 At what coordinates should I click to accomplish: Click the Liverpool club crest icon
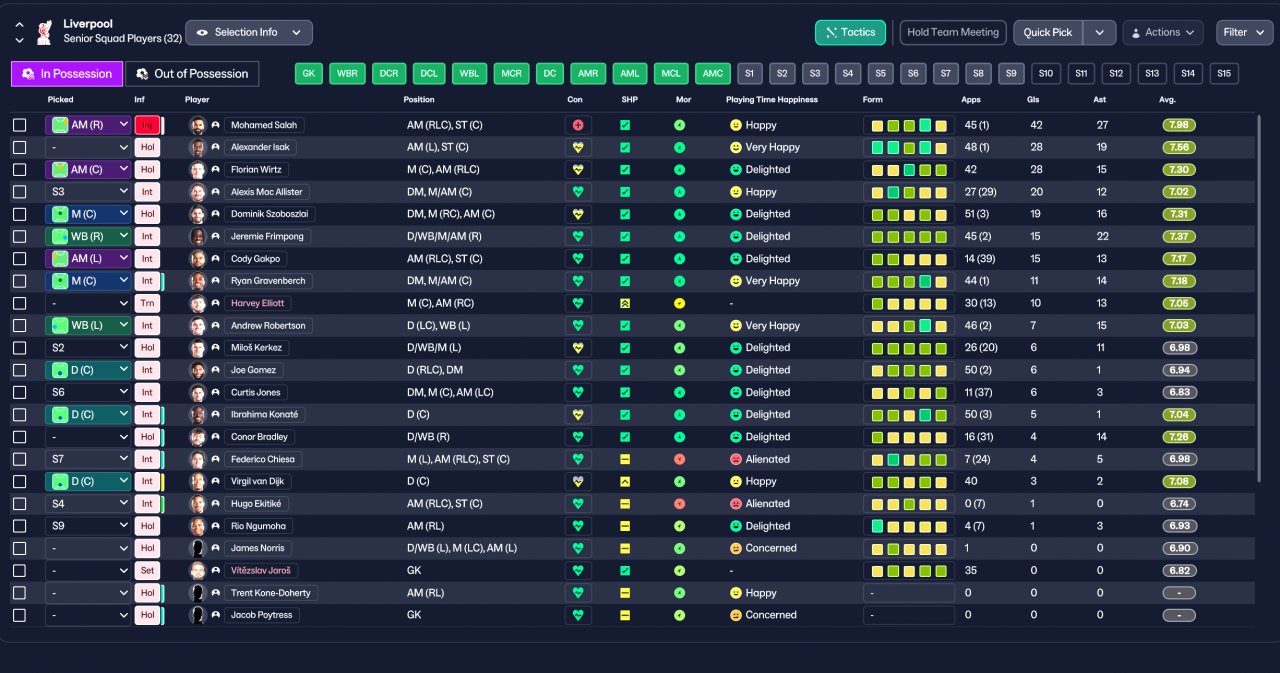[x=43, y=32]
